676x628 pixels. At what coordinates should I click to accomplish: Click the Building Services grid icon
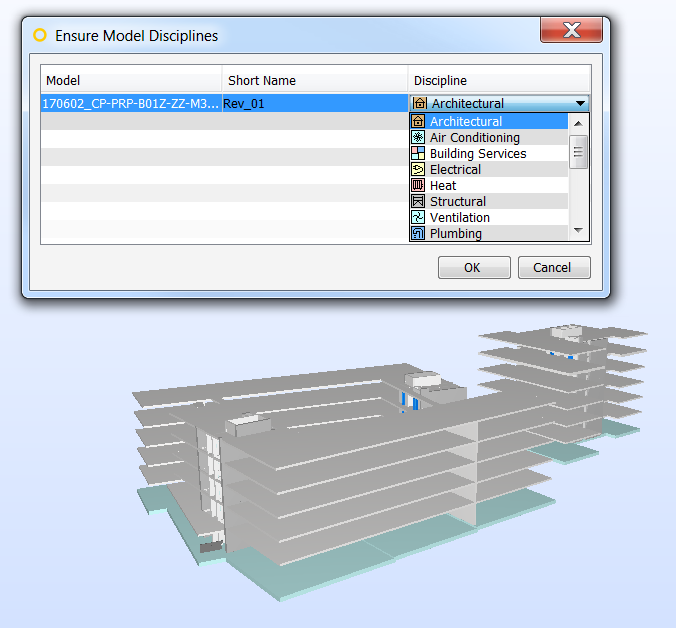[418, 153]
